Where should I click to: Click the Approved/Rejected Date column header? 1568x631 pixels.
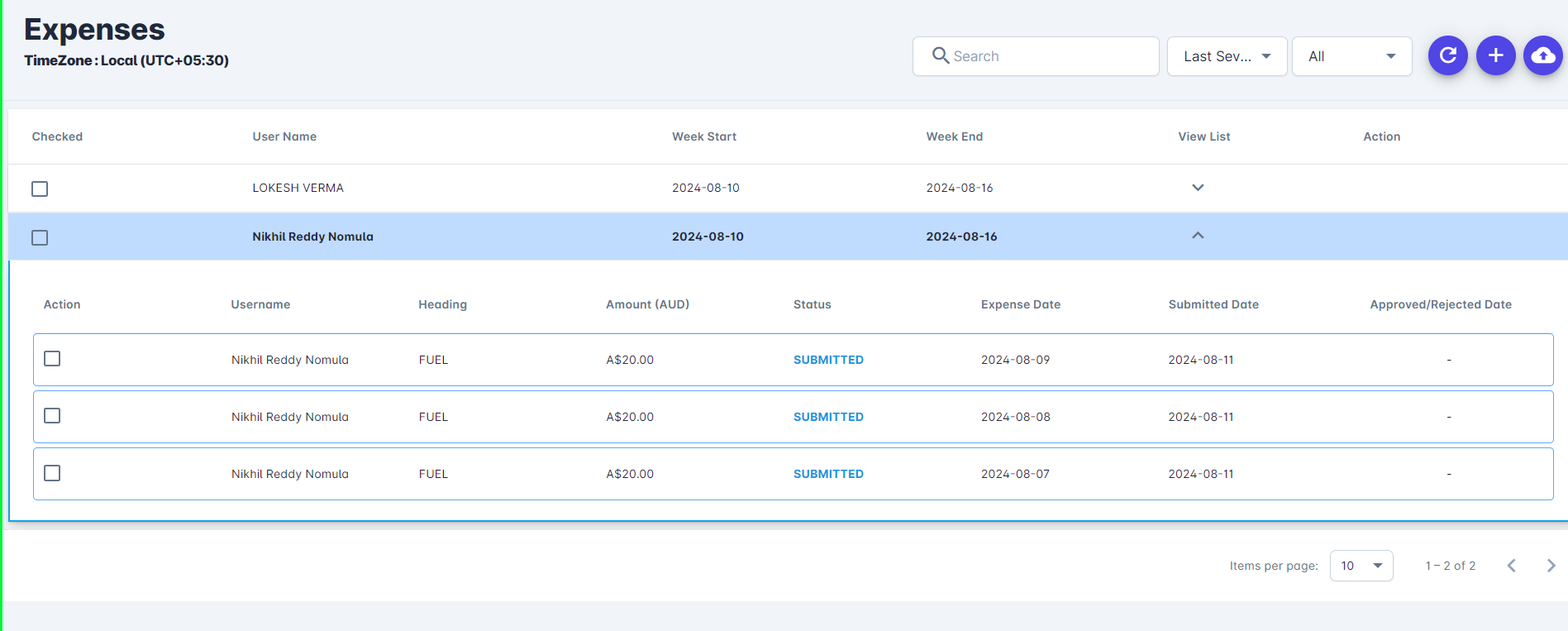[1440, 304]
